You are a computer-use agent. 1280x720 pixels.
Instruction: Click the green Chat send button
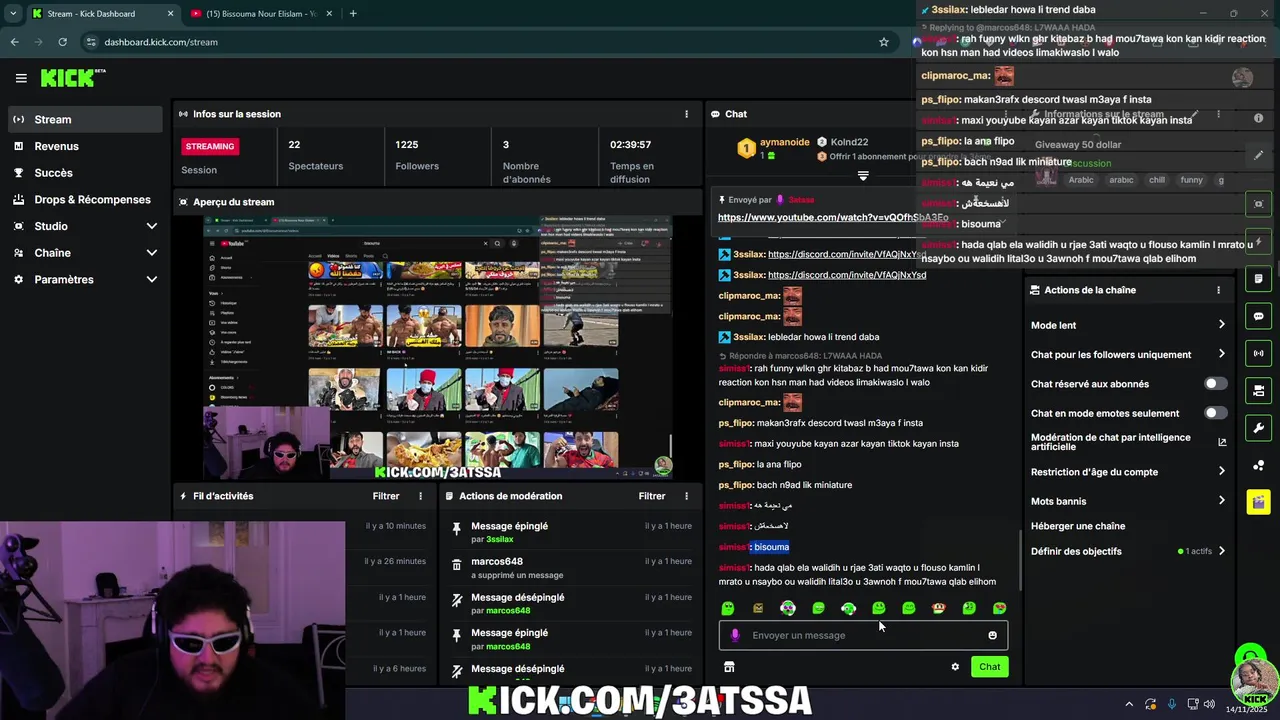pyautogui.click(x=989, y=667)
